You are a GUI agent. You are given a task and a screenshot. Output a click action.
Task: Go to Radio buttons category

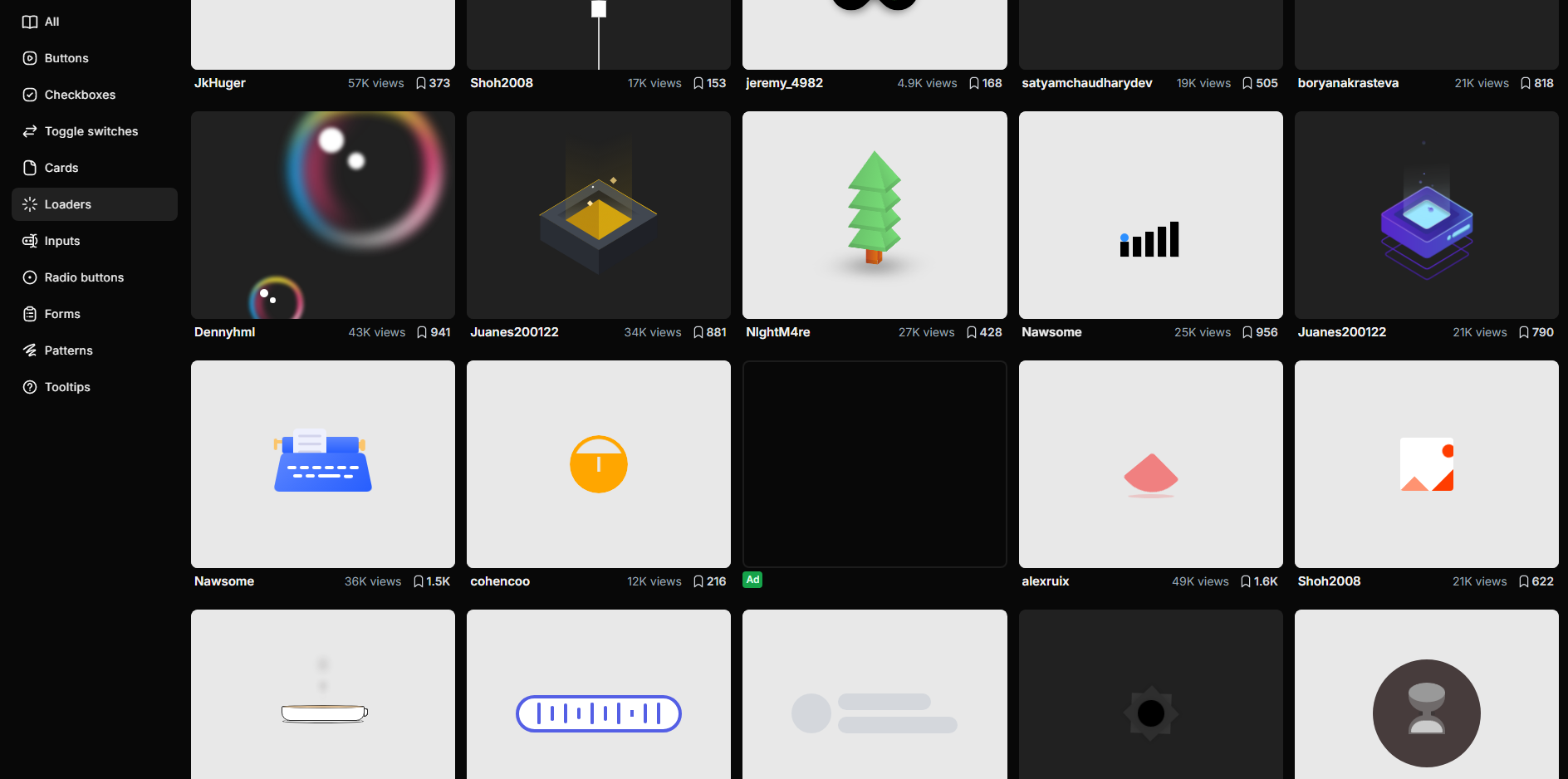point(84,277)
